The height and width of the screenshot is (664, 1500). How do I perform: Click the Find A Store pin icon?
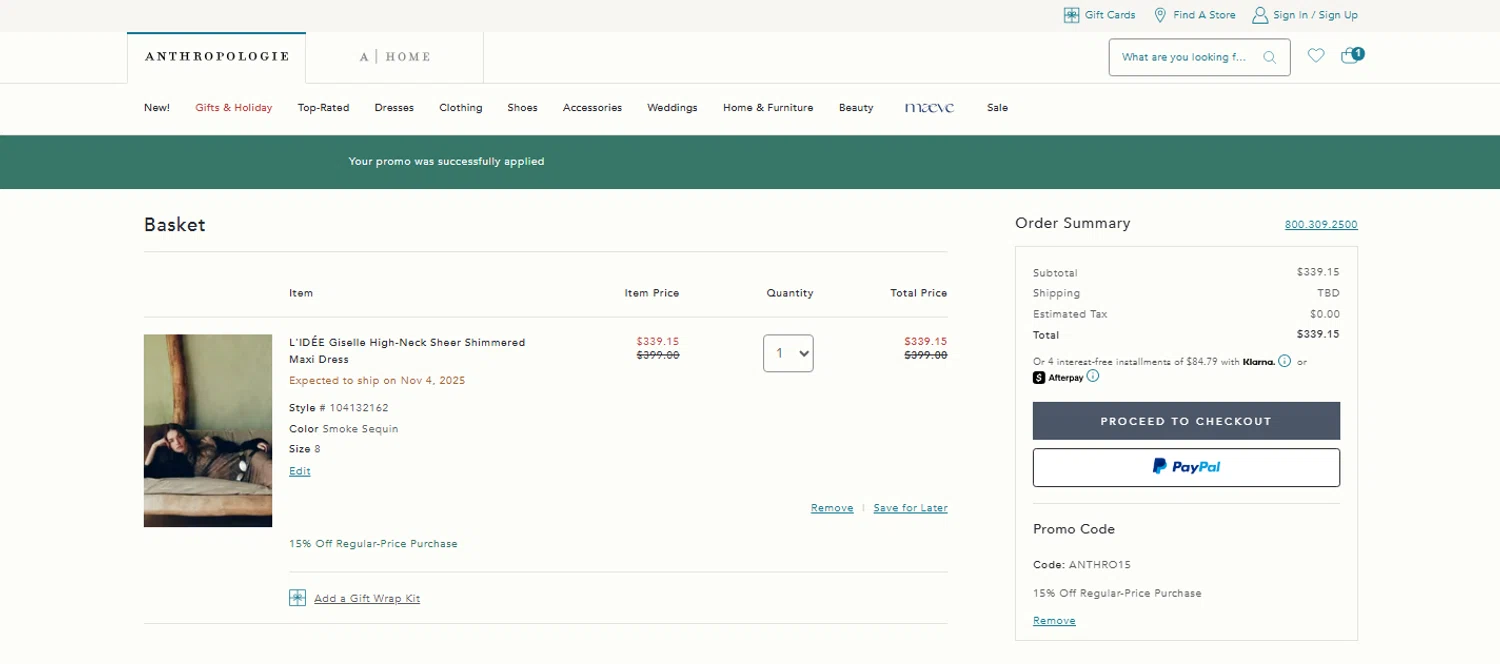1160,15
